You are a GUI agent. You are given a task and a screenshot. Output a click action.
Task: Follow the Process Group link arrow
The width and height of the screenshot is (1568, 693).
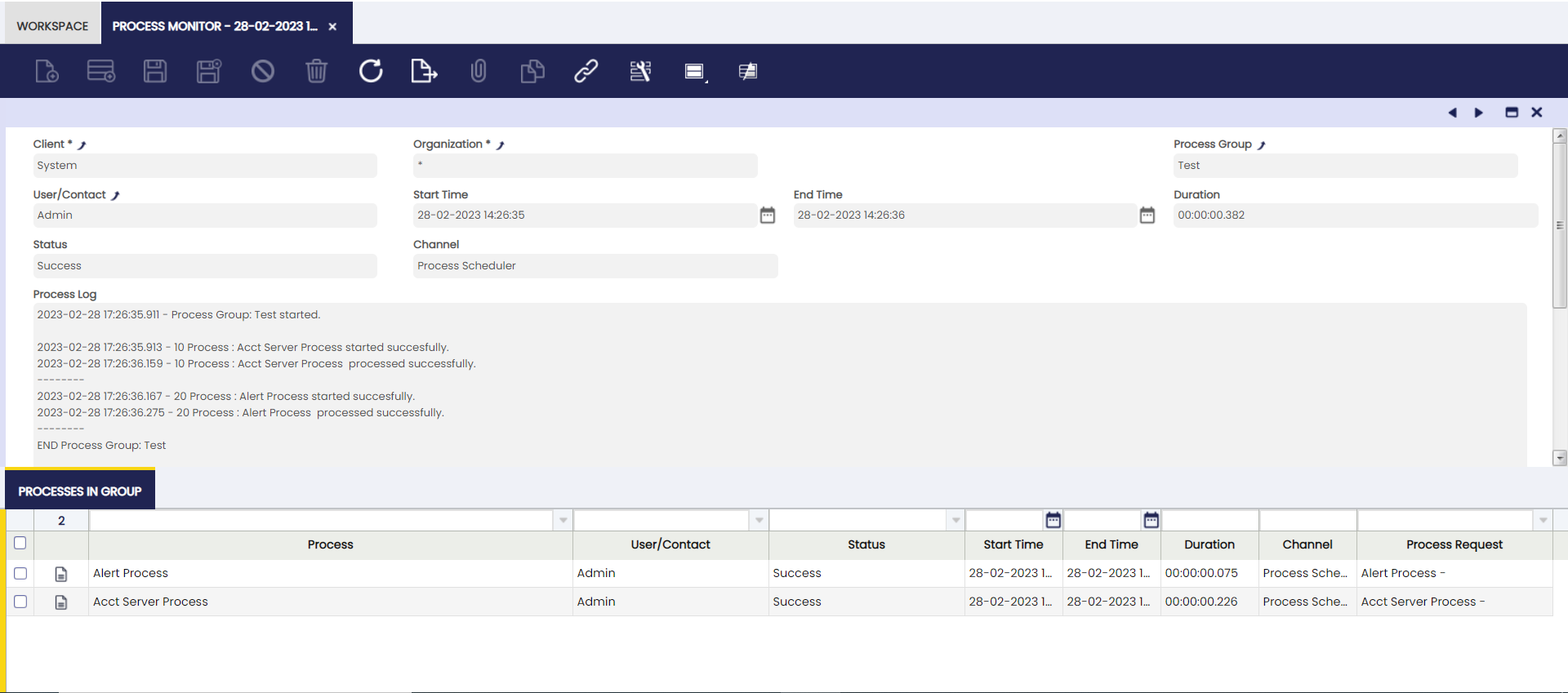1262,145
